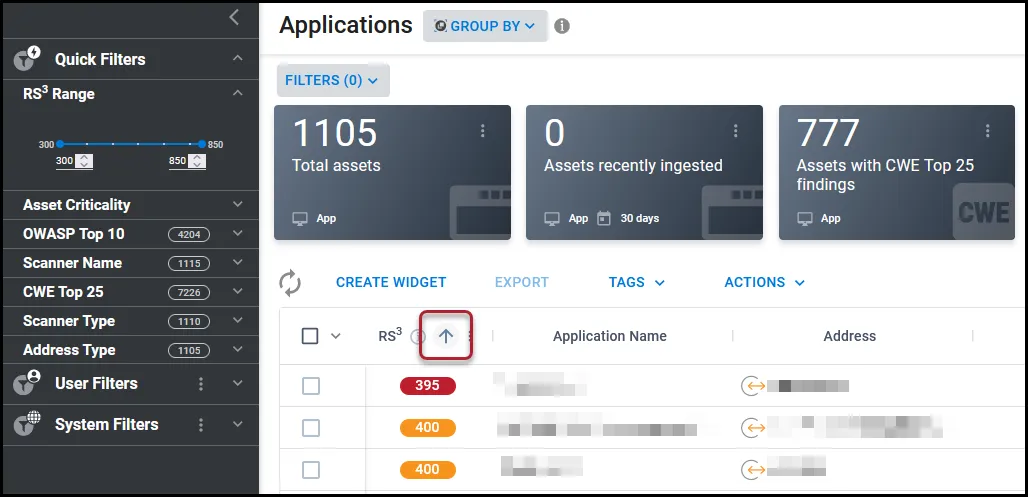Open the RS3 column options menu
Image resolution: width=1028 pixels, height=497 pixels.
pos(469,336)
